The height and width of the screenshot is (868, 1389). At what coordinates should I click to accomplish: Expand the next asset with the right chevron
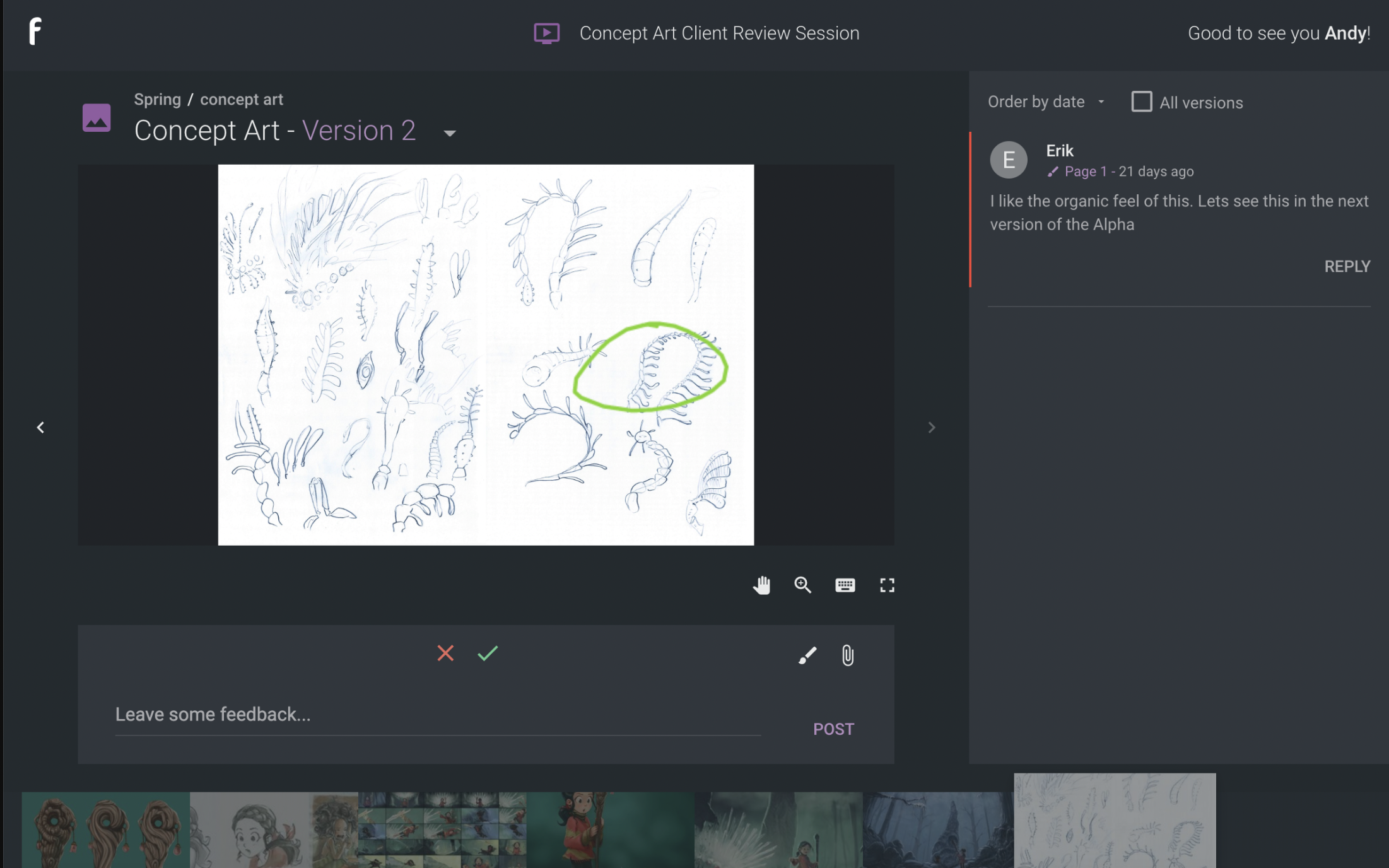tap(931, 427)
